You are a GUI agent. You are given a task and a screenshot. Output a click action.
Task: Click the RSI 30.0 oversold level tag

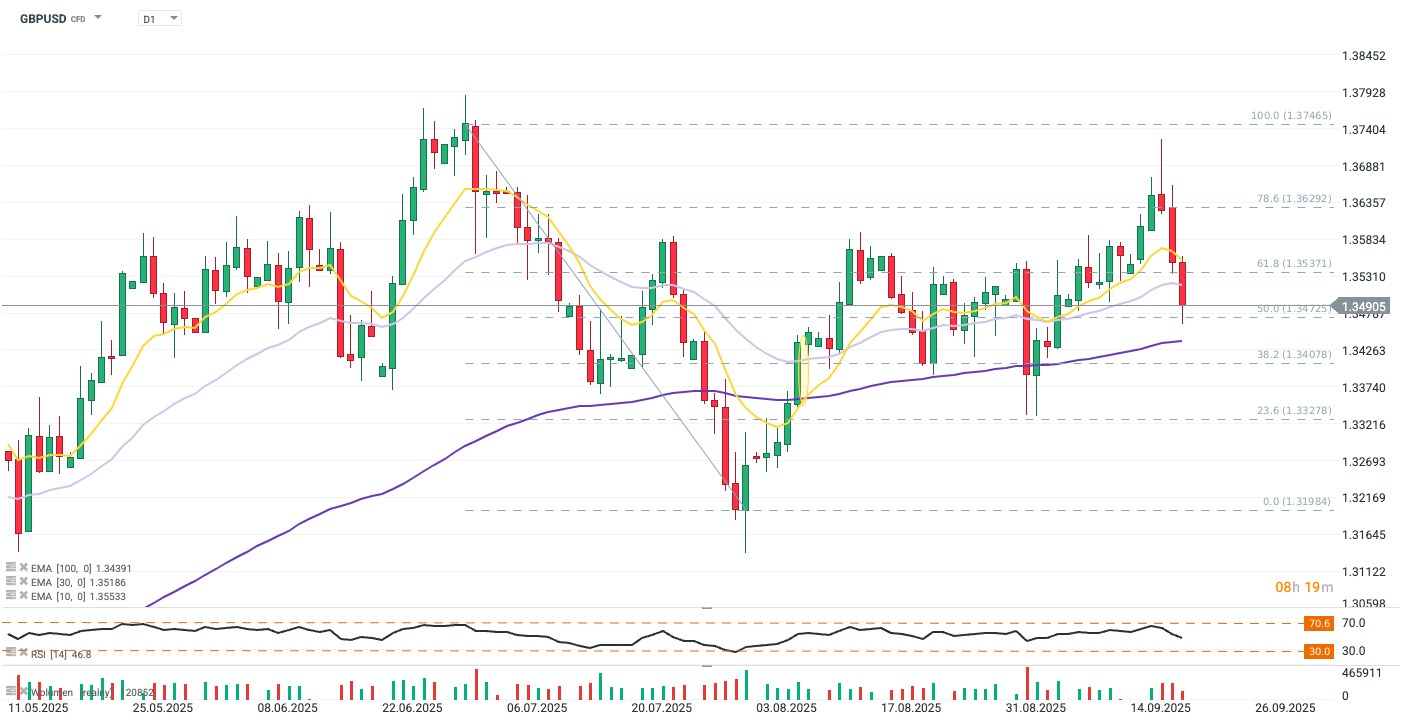click(1319, 651)
